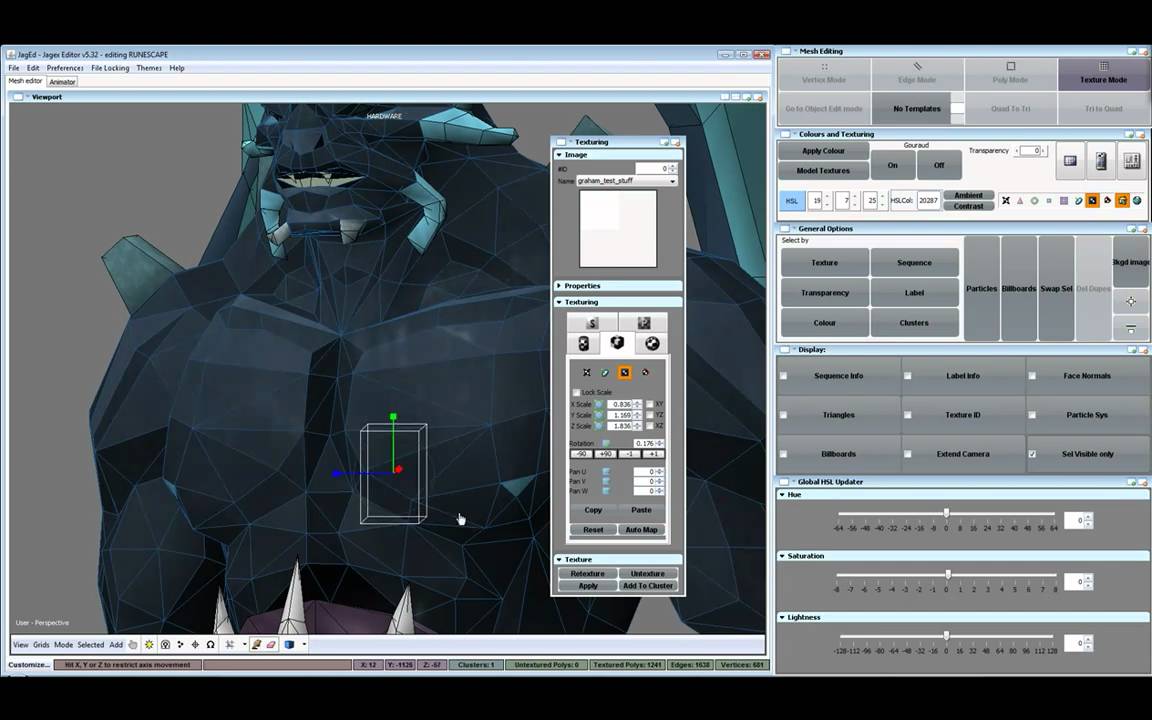Click the purple square icon in Colours and Texturing

(1063, 200)
